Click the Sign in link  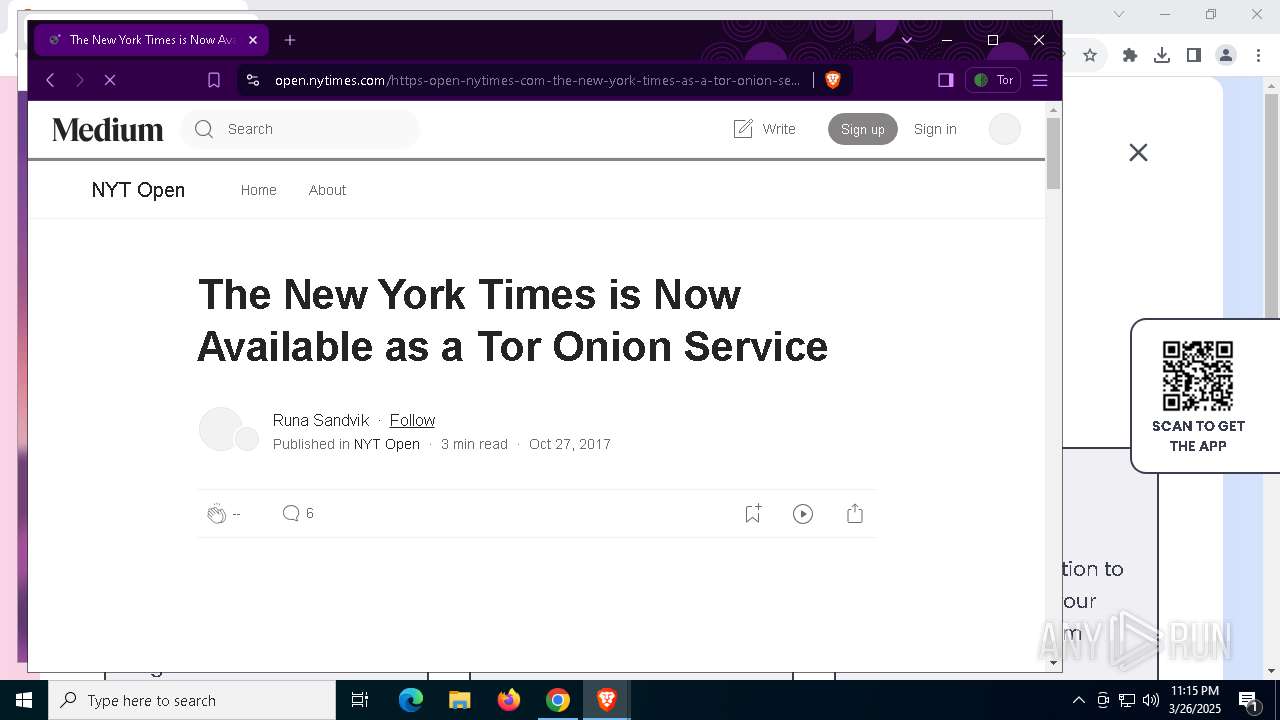[935, 129]
